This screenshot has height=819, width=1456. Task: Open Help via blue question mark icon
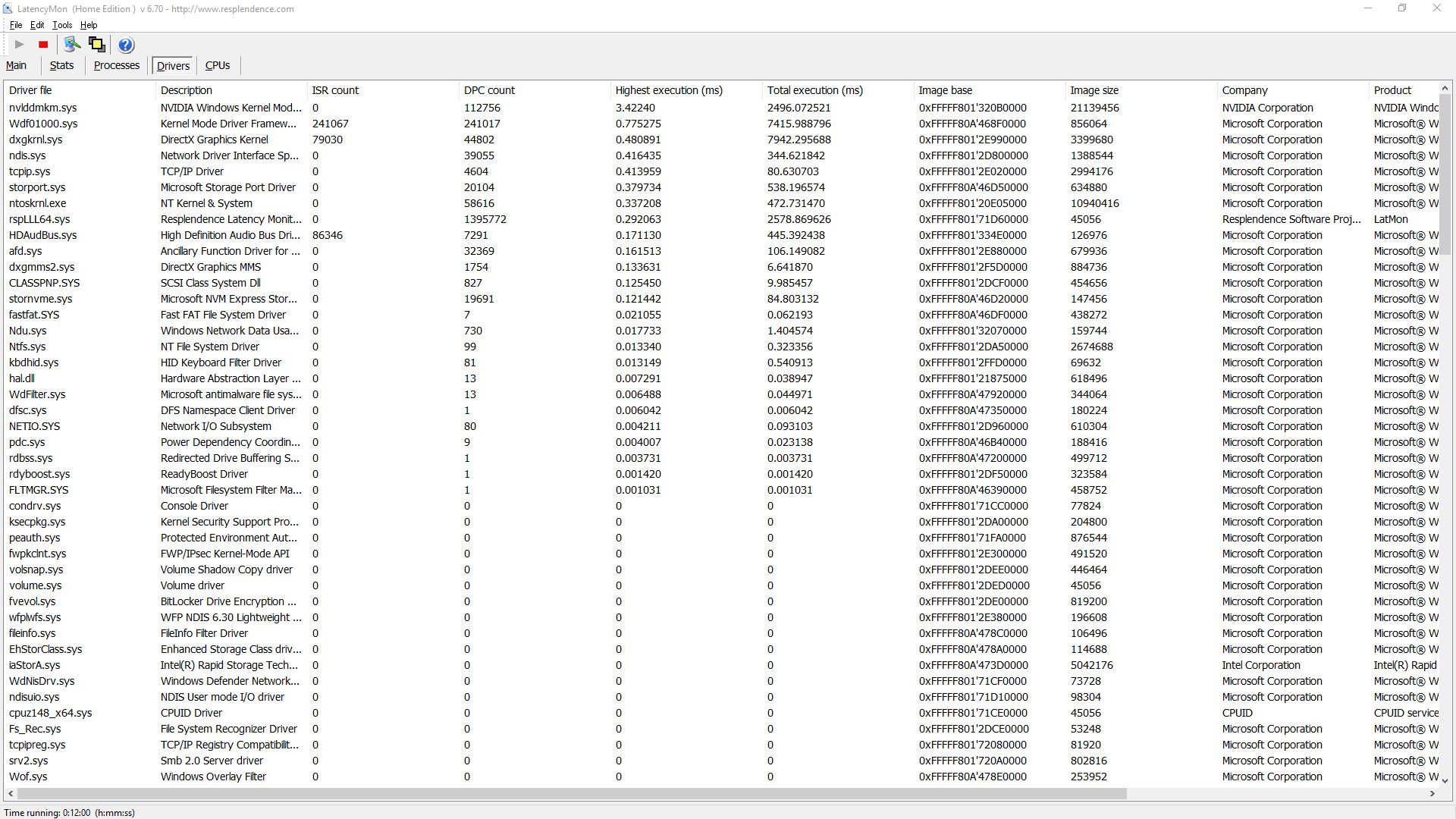click(x=126, y=45)
